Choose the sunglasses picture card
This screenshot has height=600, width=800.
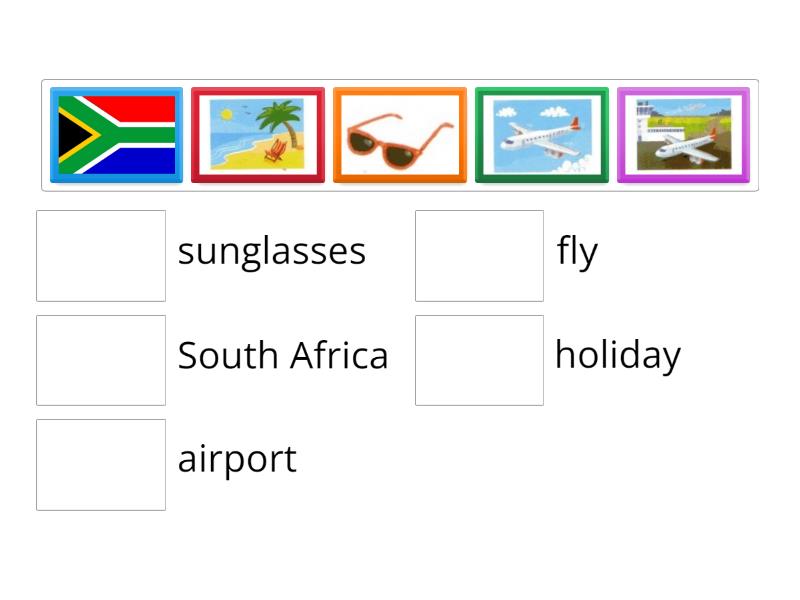point(399,135)
